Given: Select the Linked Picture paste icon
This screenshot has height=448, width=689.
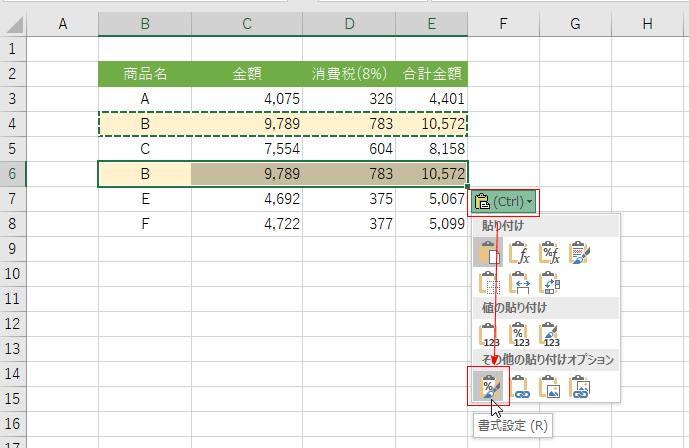Looking at the screenshot, I should [581, 385].
